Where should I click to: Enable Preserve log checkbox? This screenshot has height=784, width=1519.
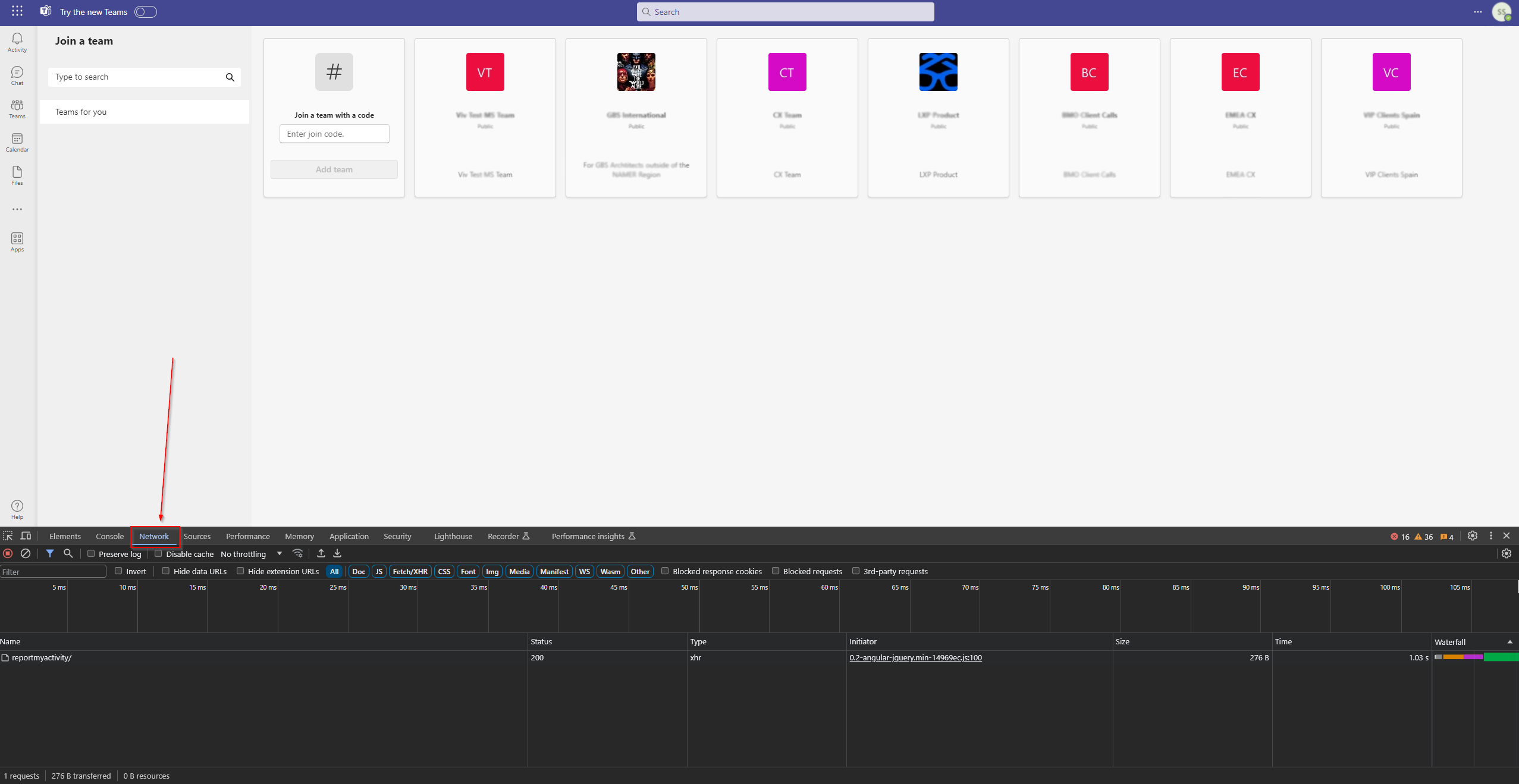click(x=91, y=553)
